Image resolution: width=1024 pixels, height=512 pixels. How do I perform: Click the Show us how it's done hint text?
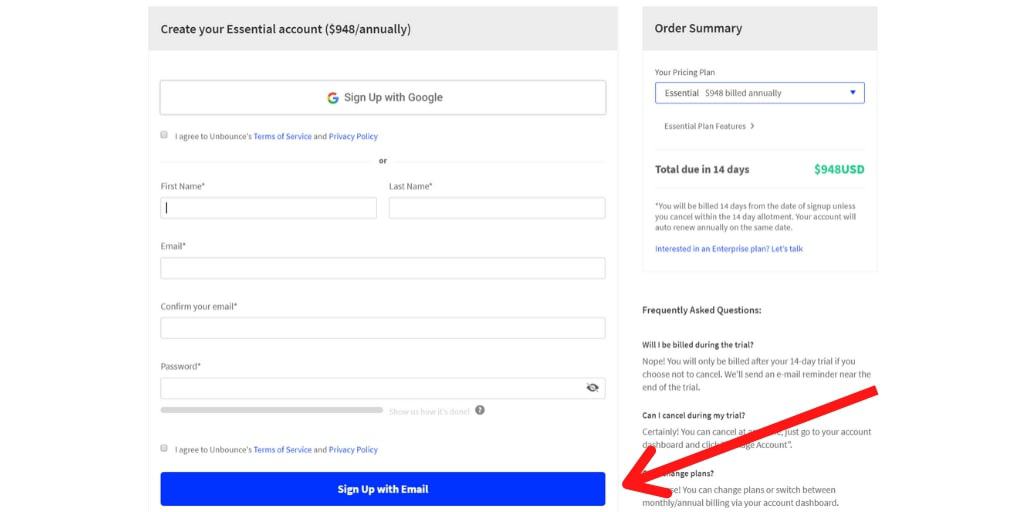[429, 411]
